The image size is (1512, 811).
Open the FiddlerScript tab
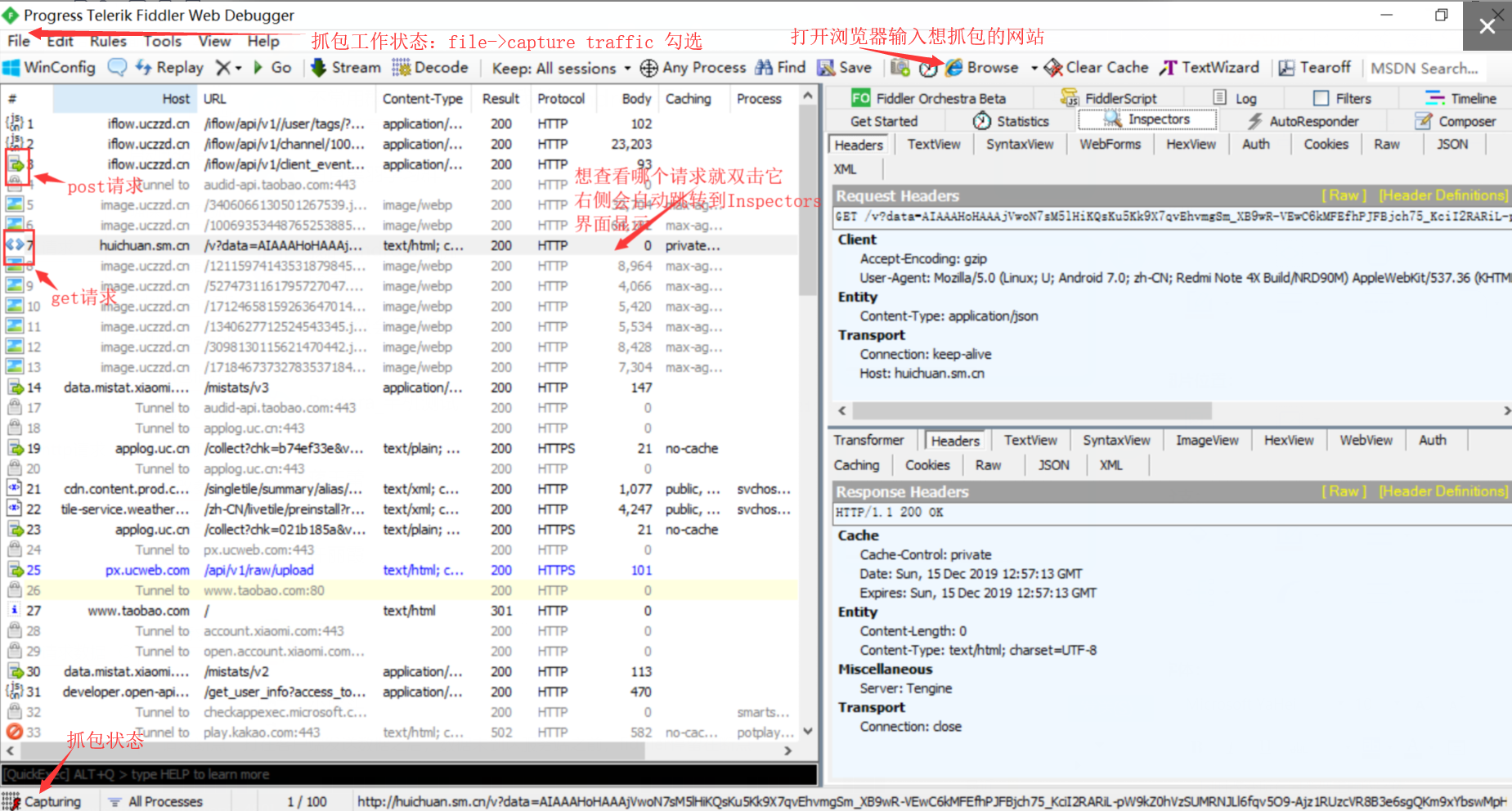tap(1109, 98)
